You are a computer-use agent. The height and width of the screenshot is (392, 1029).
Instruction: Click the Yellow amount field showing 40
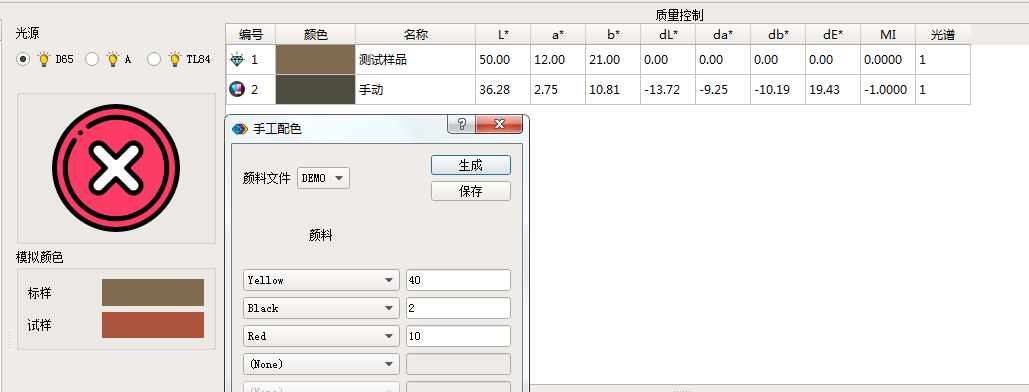click(x=458, y=280)
